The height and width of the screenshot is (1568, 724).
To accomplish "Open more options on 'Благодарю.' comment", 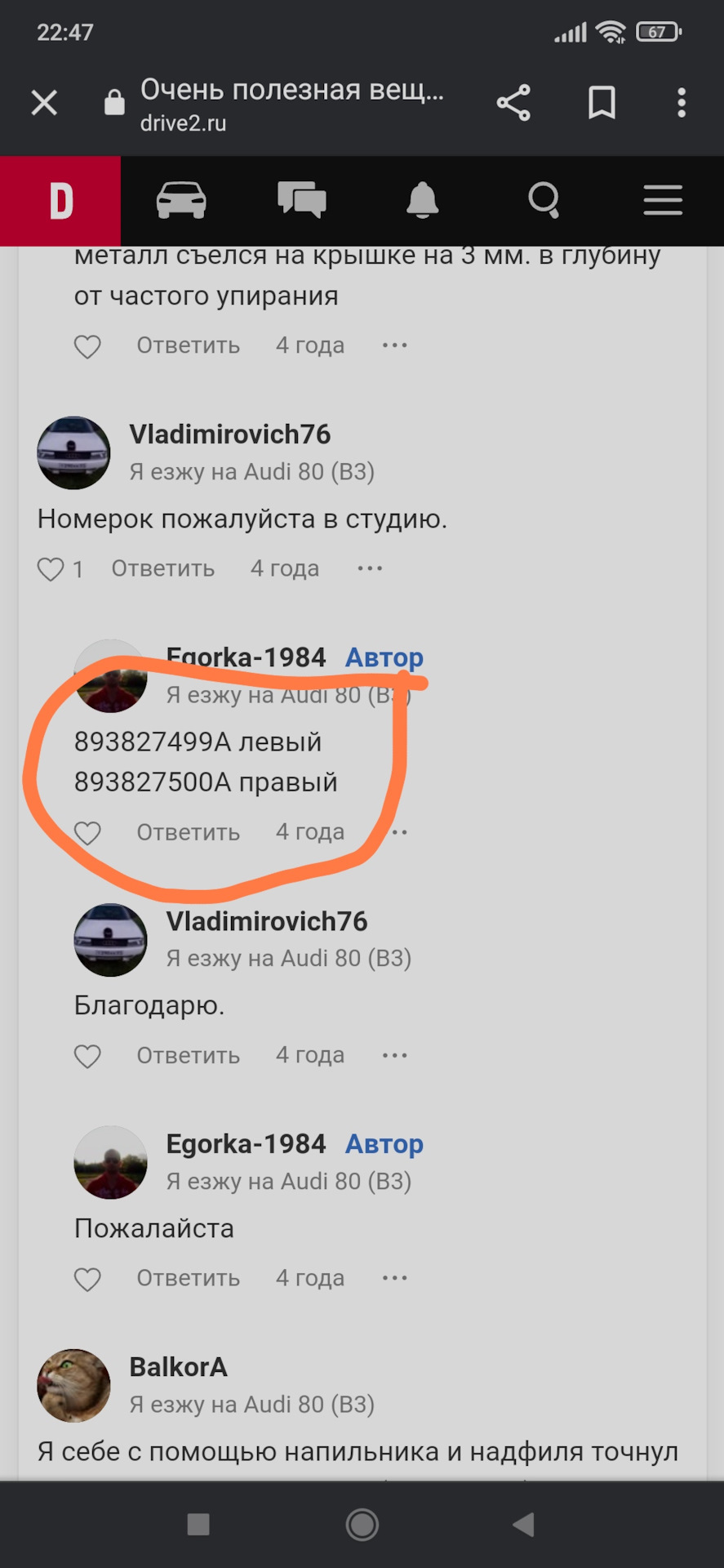I will (x=395, y=1055).
